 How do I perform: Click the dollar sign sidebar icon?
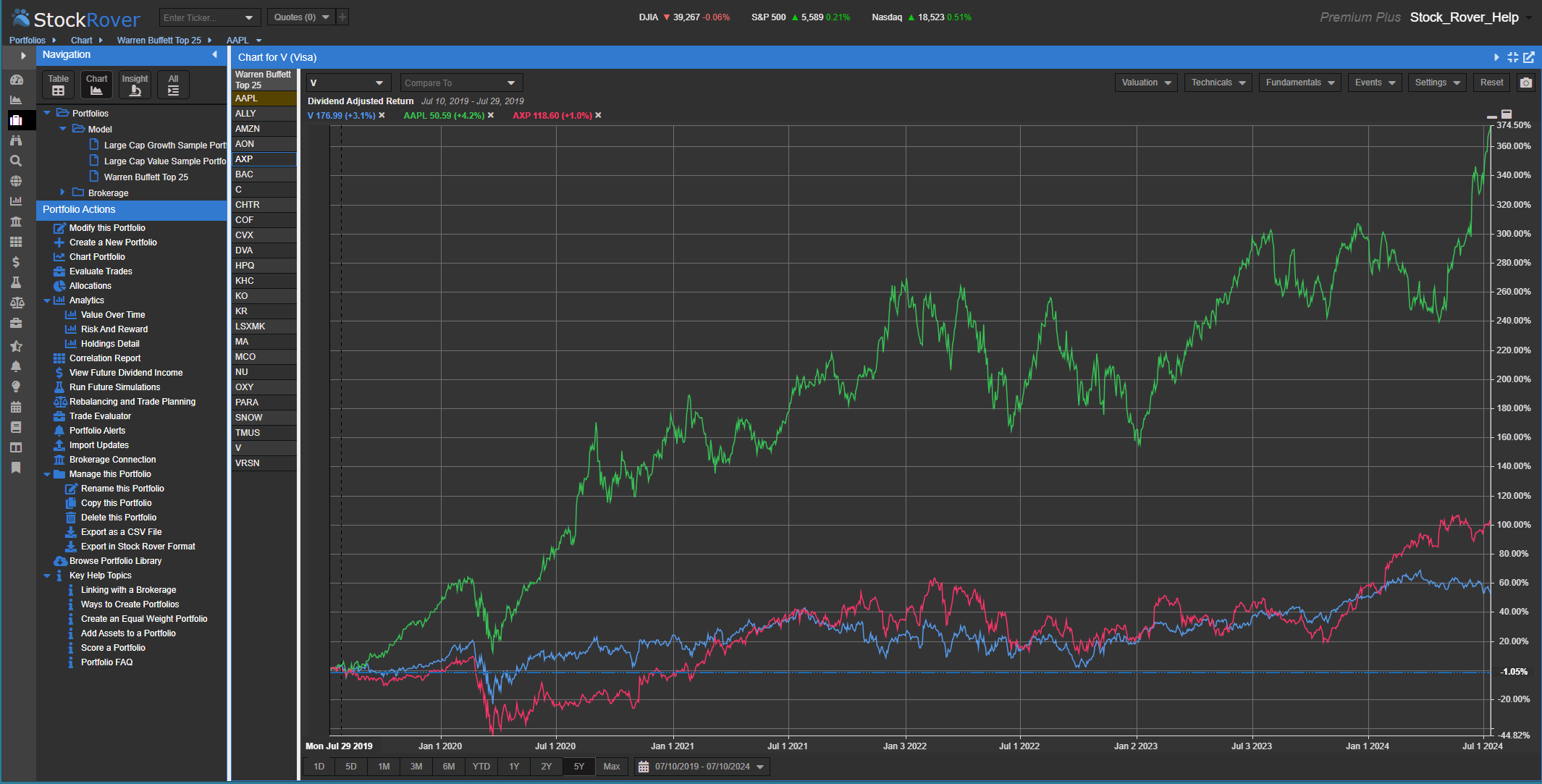(x=16, y=262)
